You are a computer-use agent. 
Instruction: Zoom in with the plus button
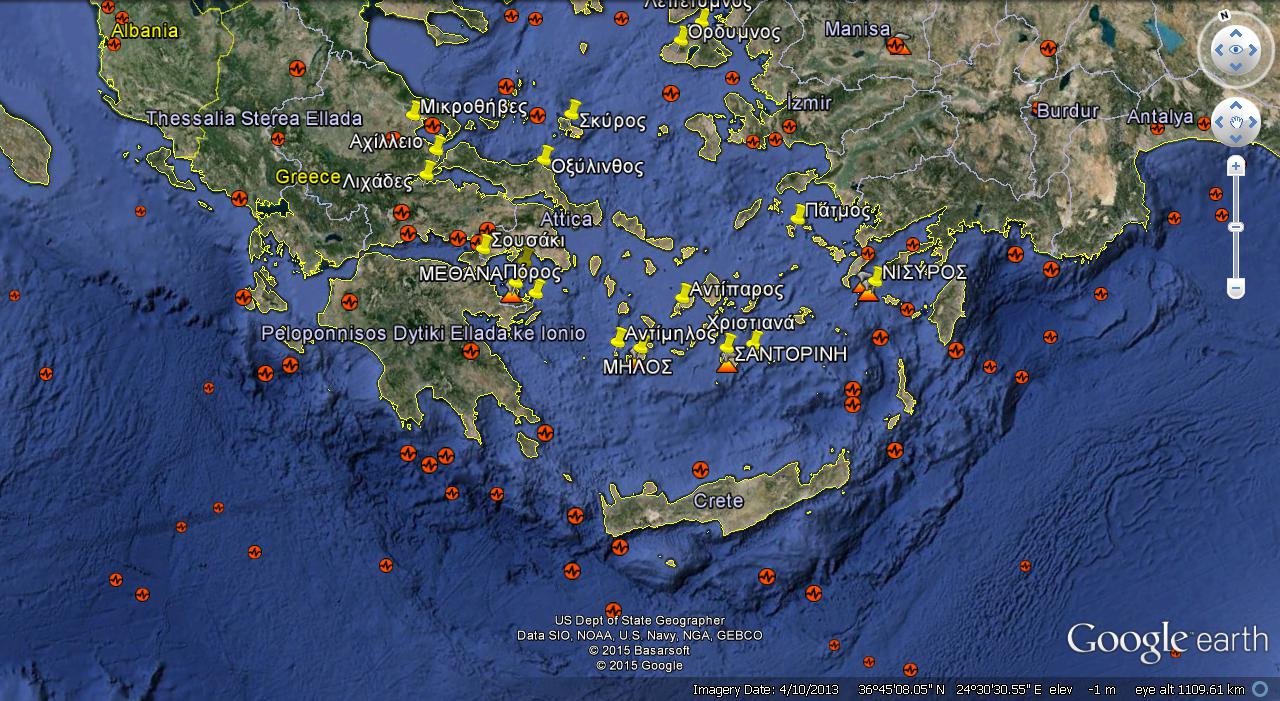pyautogui.click(x=1236, y=166)
